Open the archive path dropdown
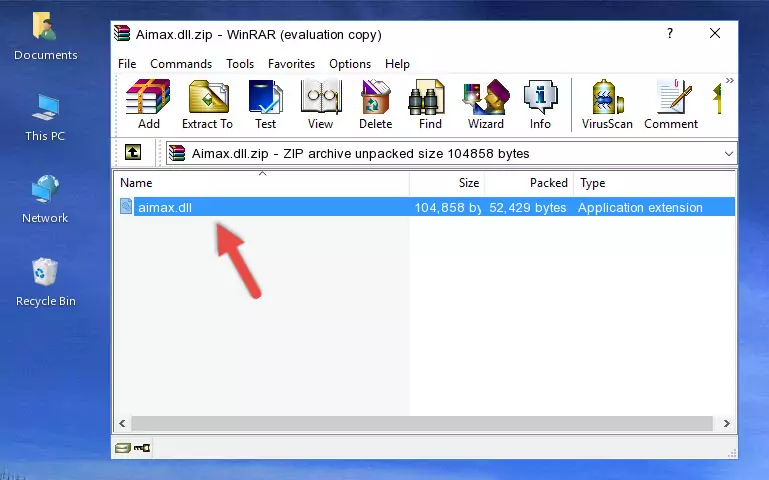Viewport: 769px width, 480px height. click(x=729, y=154)
